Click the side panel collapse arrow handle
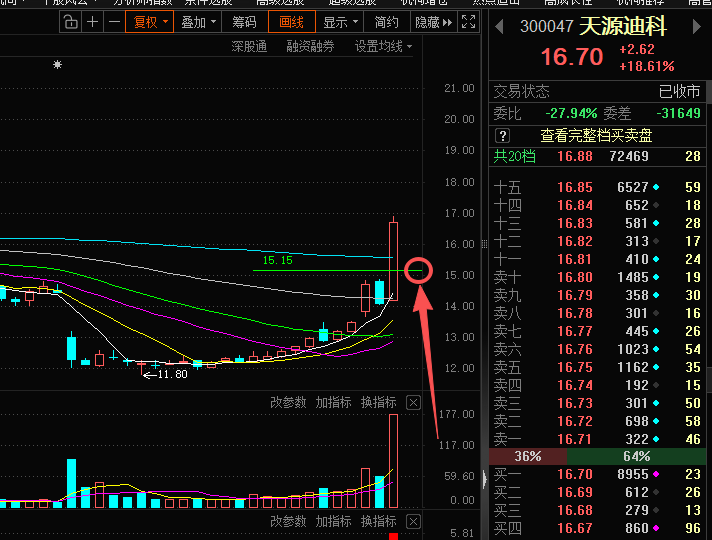The width and height of the screenshot is (712, 540). pyautogui.click(x=485, y=479)
